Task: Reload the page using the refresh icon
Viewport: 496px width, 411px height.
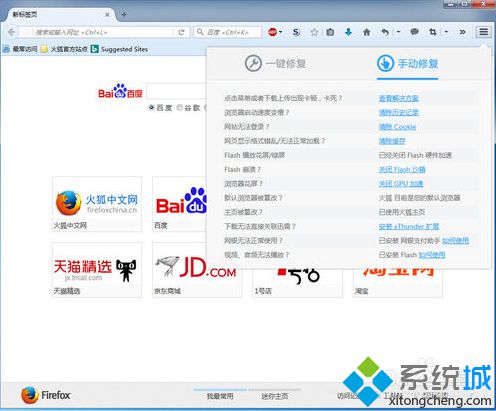Action: coord(181,32)
